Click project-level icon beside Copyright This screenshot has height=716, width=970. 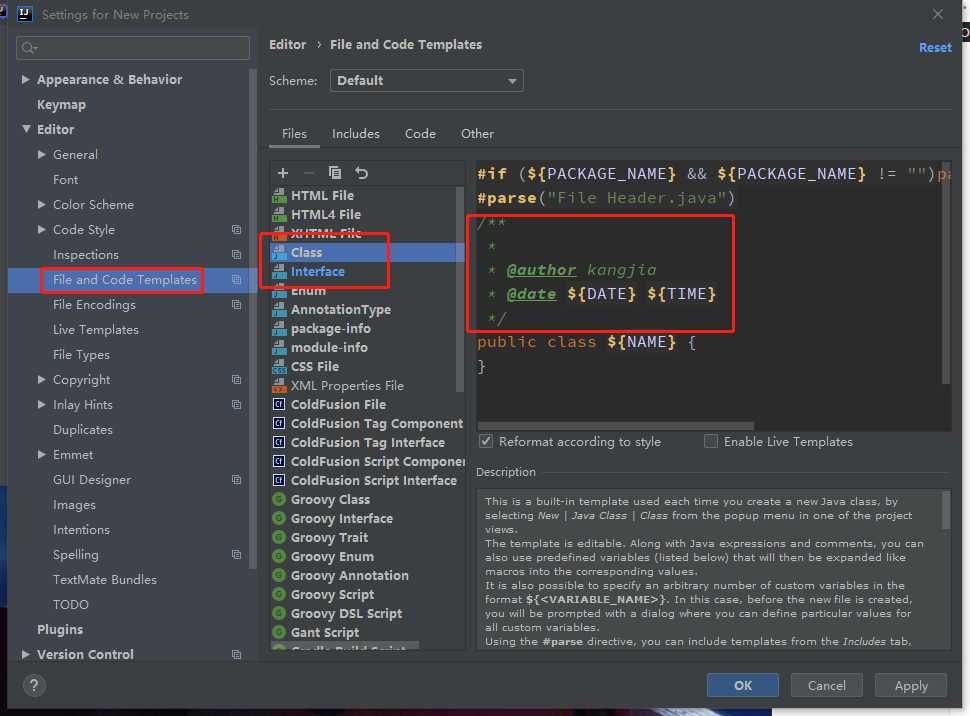coord(236,379)
